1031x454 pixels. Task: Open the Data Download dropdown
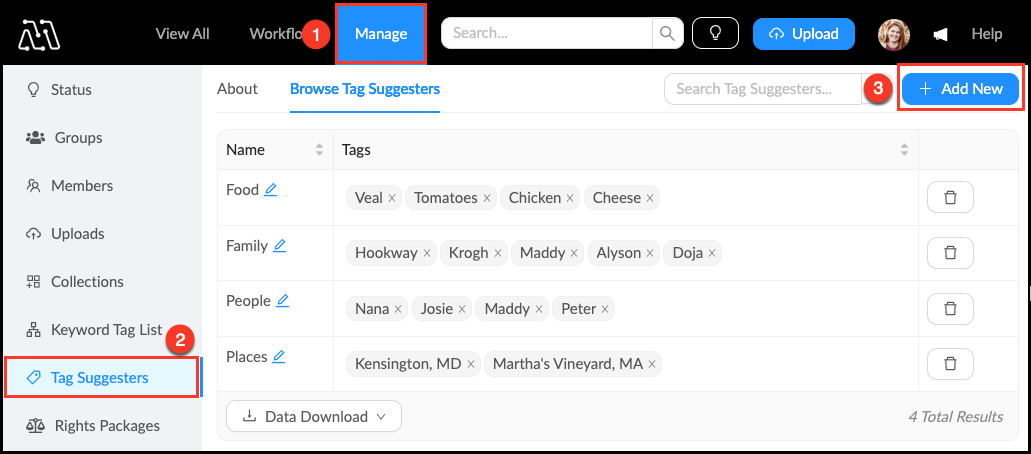pyautogui.click(x=314, y=416)
